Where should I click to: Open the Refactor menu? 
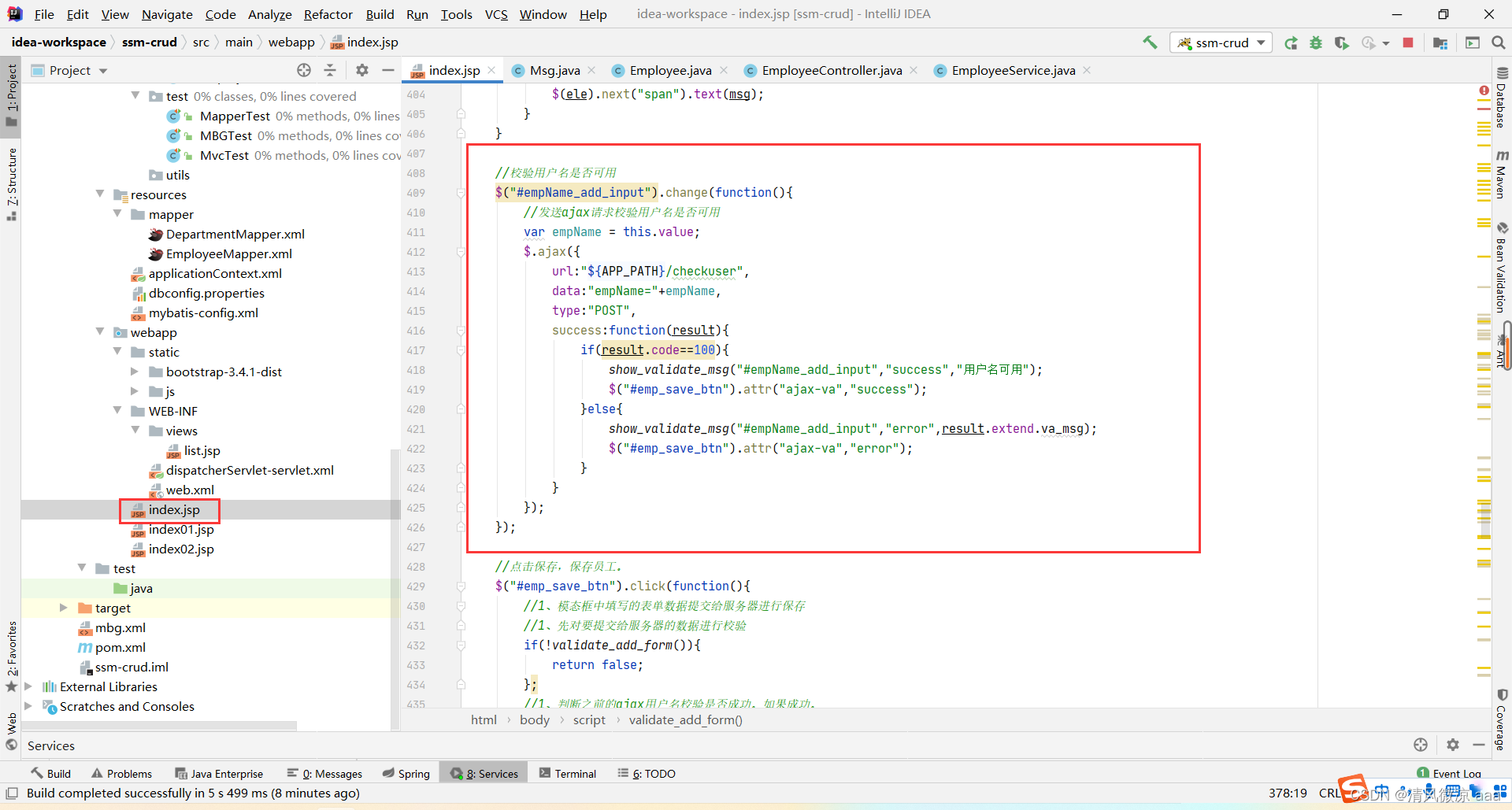pyautogui.click(x=328, y=14)
